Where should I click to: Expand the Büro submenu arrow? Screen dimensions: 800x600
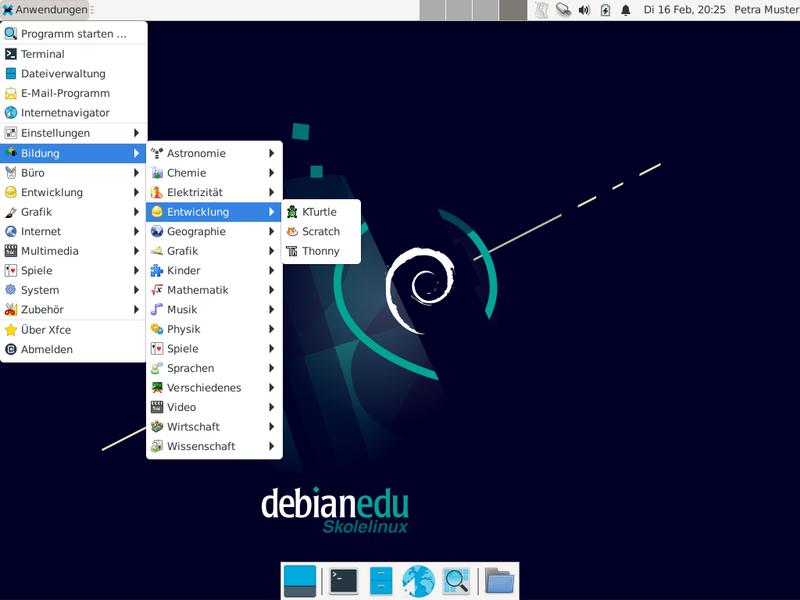136,173
